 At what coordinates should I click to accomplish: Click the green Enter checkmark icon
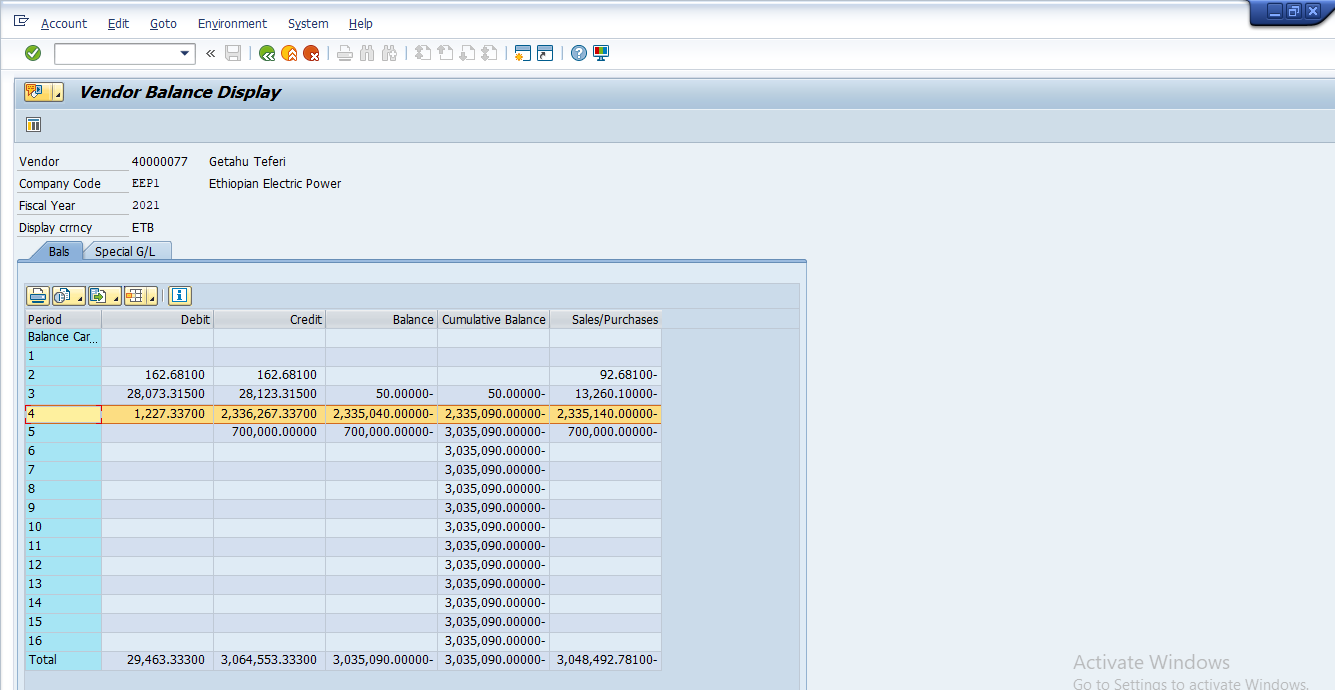pos(33,53)
